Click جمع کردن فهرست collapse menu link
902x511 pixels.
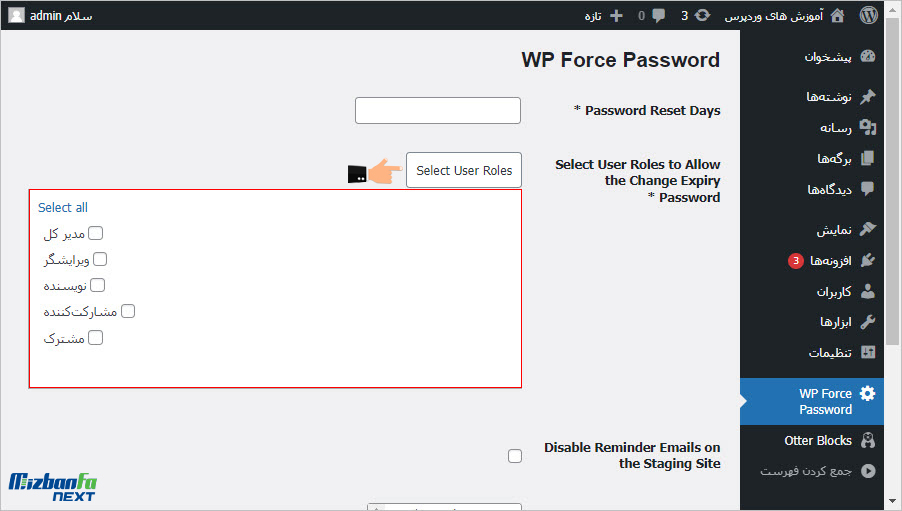click(805, 471)
